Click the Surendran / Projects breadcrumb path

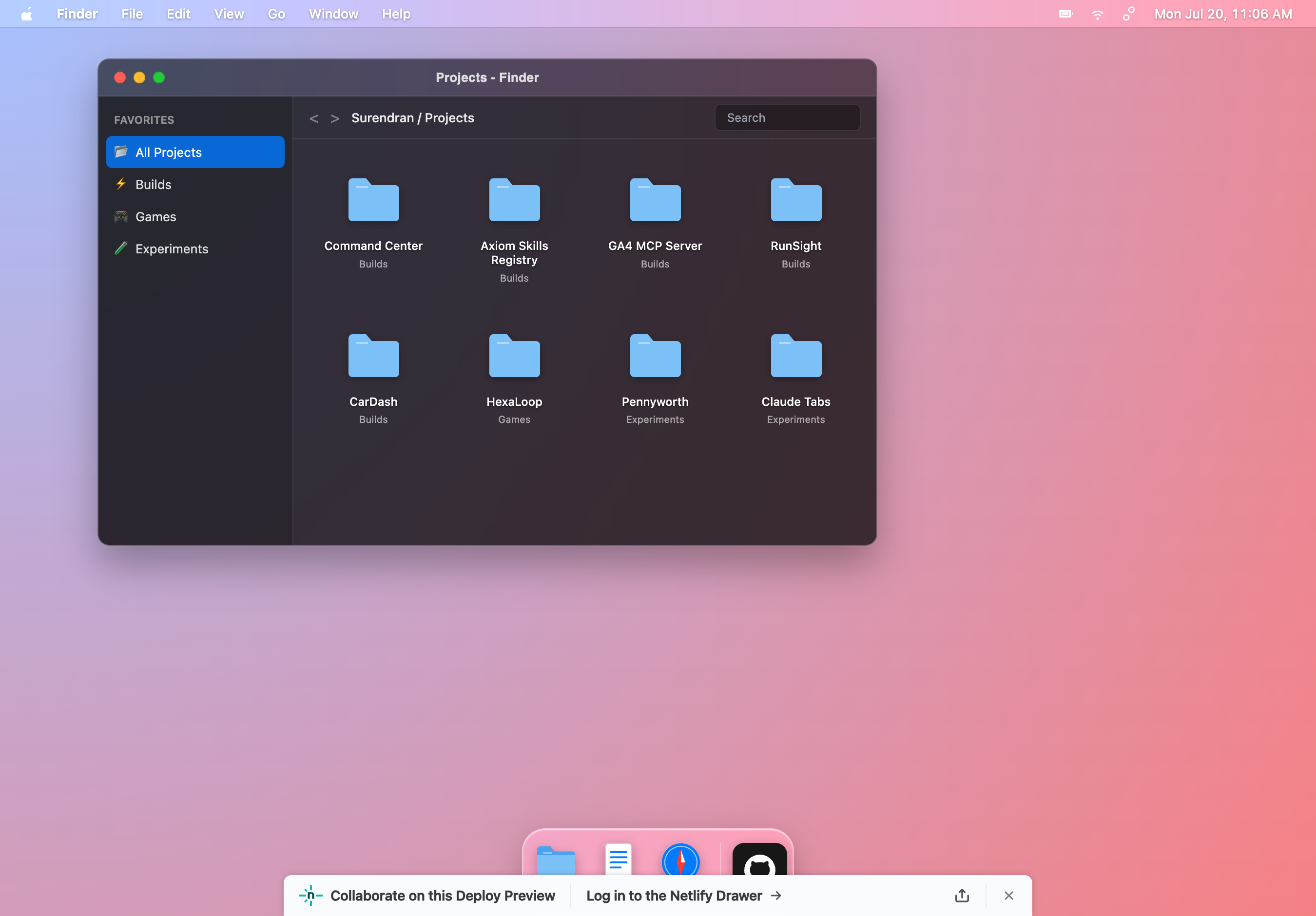tap(412, 118)
